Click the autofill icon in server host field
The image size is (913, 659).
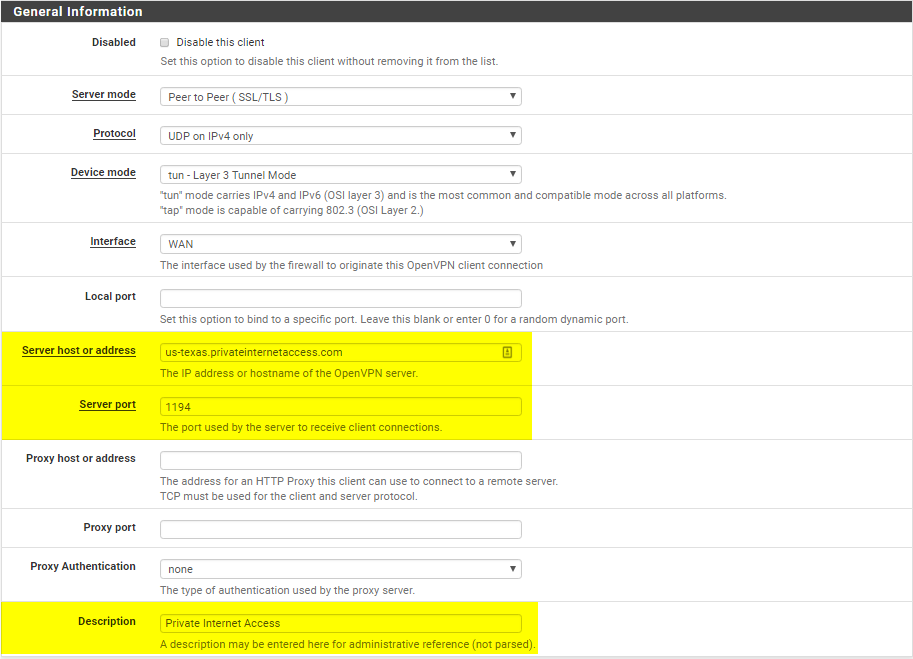(x=507, y=352)
